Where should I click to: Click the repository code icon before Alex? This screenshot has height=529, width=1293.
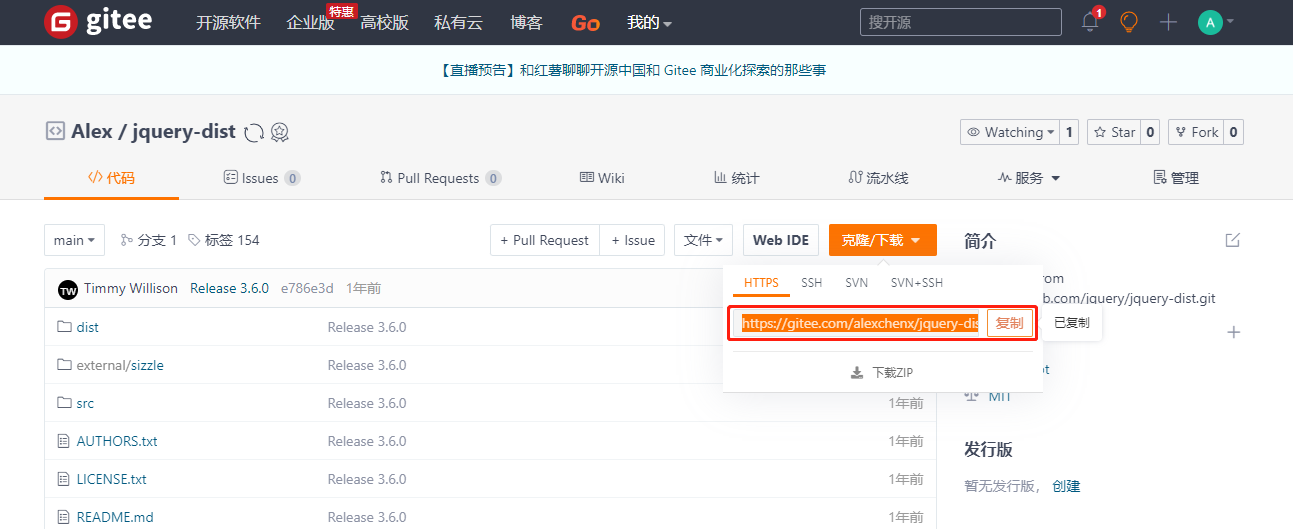click(55, 131)
